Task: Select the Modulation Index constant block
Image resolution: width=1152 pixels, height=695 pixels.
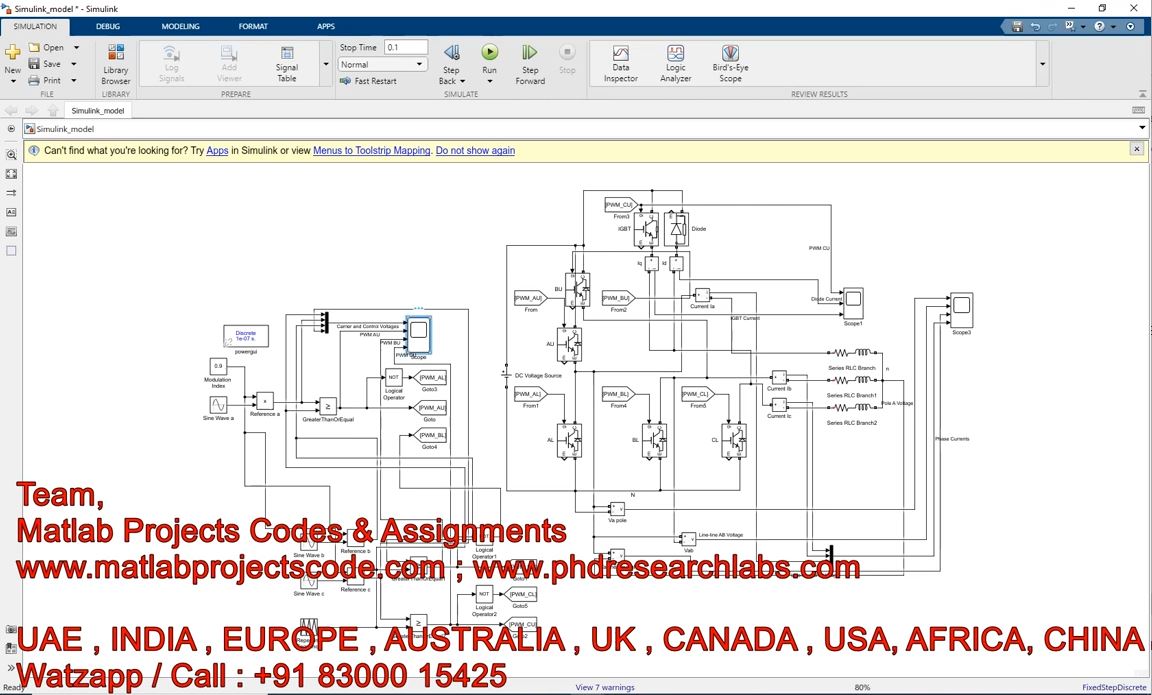Action: point(217,366)
